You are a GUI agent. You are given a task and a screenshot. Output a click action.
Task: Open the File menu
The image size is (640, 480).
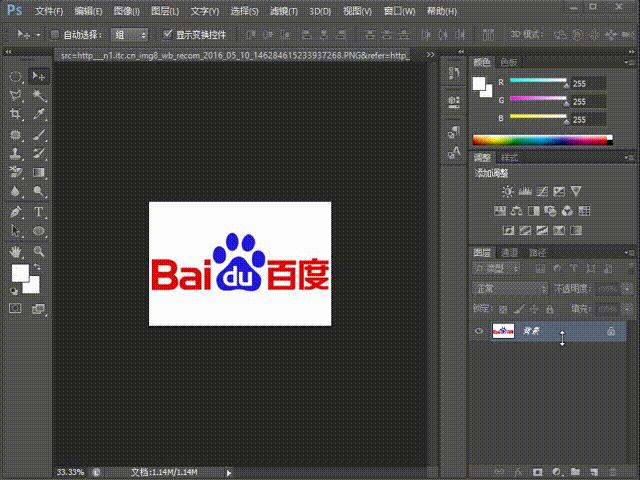point(49,11)
